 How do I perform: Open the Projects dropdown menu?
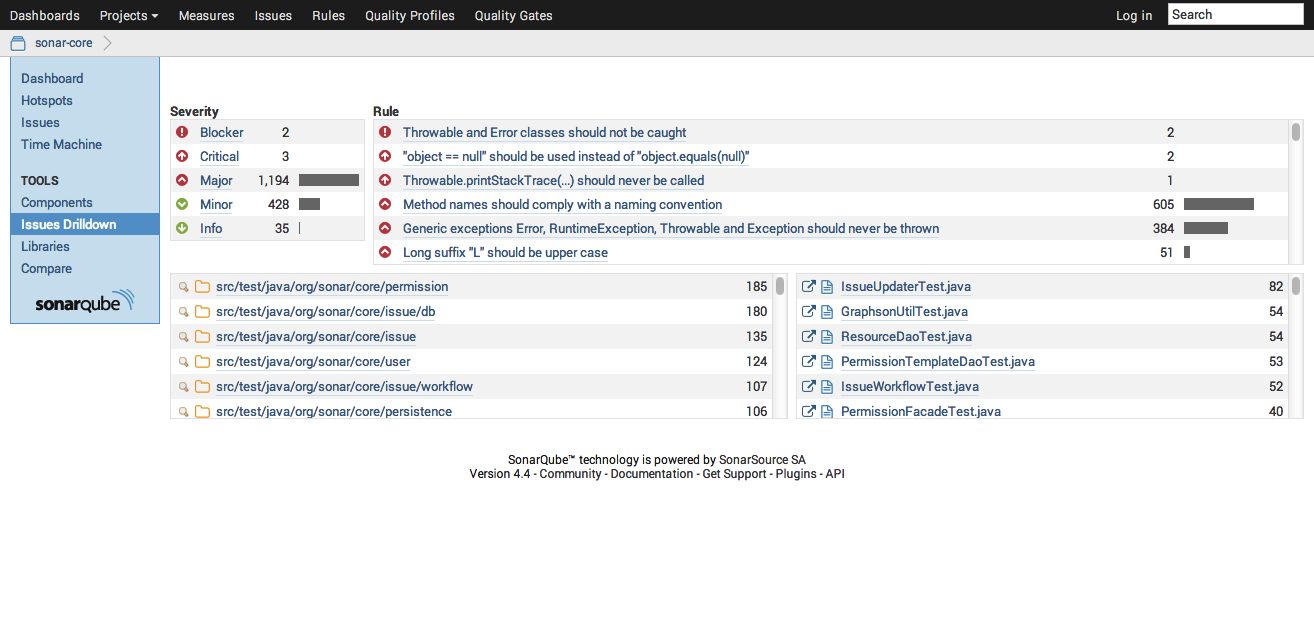pyautogui.click(x=129, y=15)
